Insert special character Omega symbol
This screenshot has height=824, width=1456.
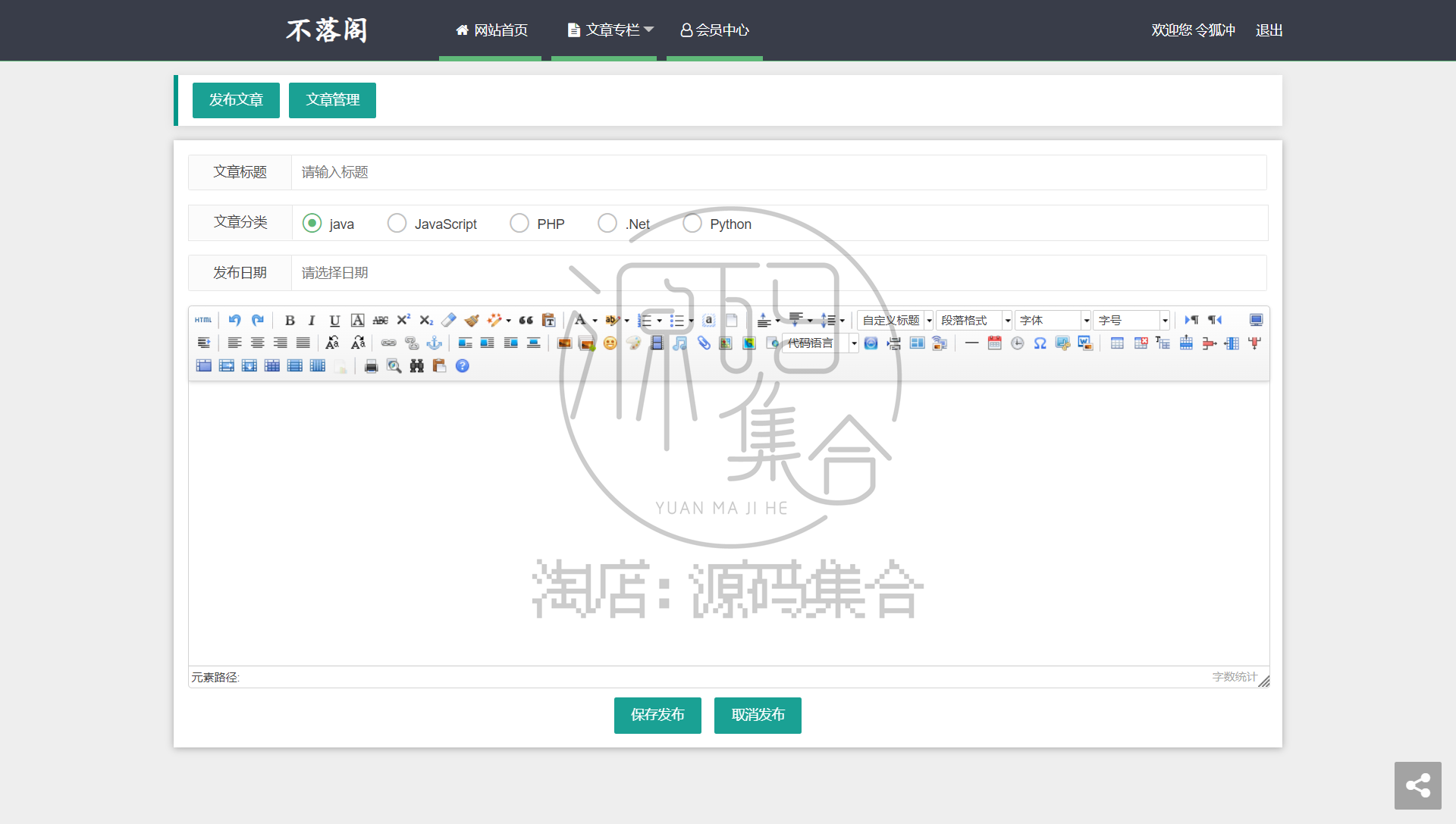(x=1040, y=343)
